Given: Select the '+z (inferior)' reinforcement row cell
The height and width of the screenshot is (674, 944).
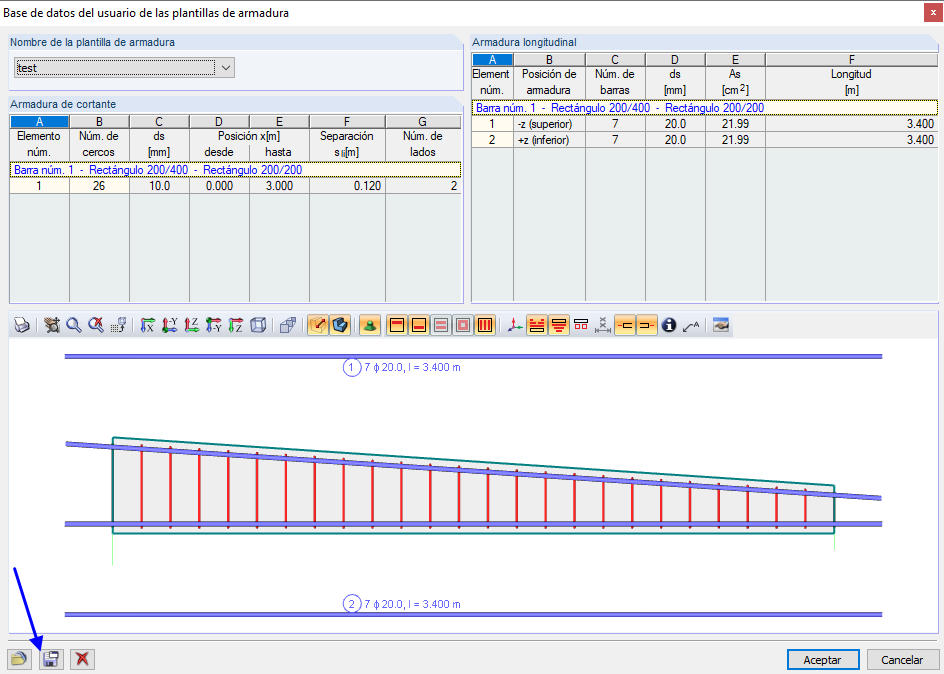Looking at the screenshot, I should click(x=549, y=140).
